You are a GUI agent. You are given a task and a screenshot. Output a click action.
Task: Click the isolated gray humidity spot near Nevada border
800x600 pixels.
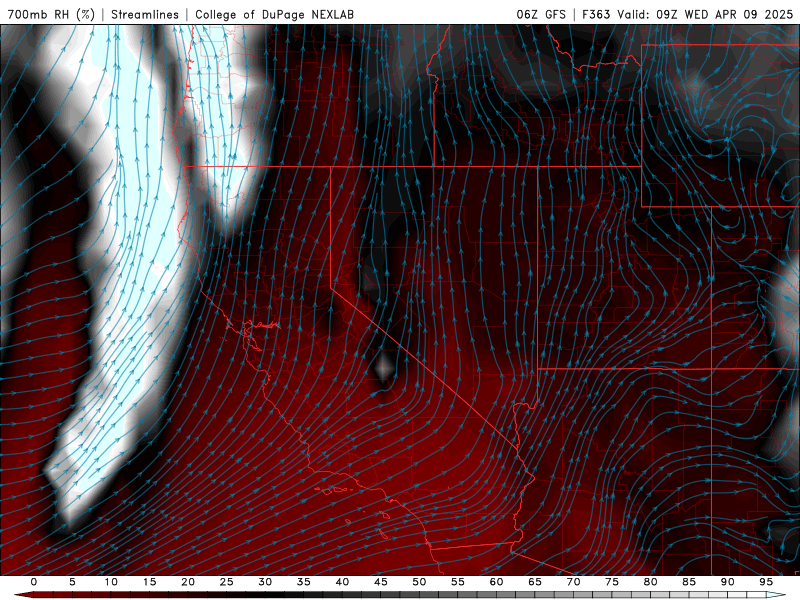(383, 367)
